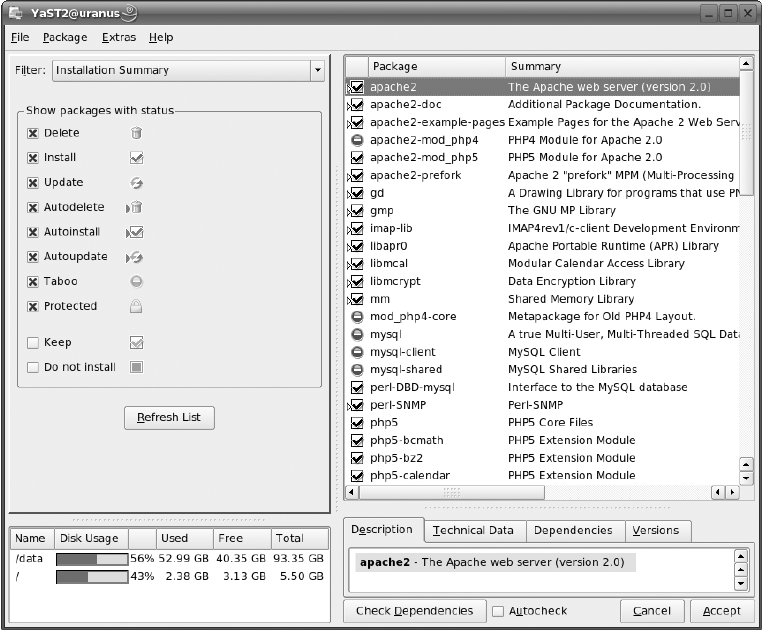This screenshot has height=633, width=764.
Task: Click package list scroll-right arrow
Action: [x=732, y=493]
